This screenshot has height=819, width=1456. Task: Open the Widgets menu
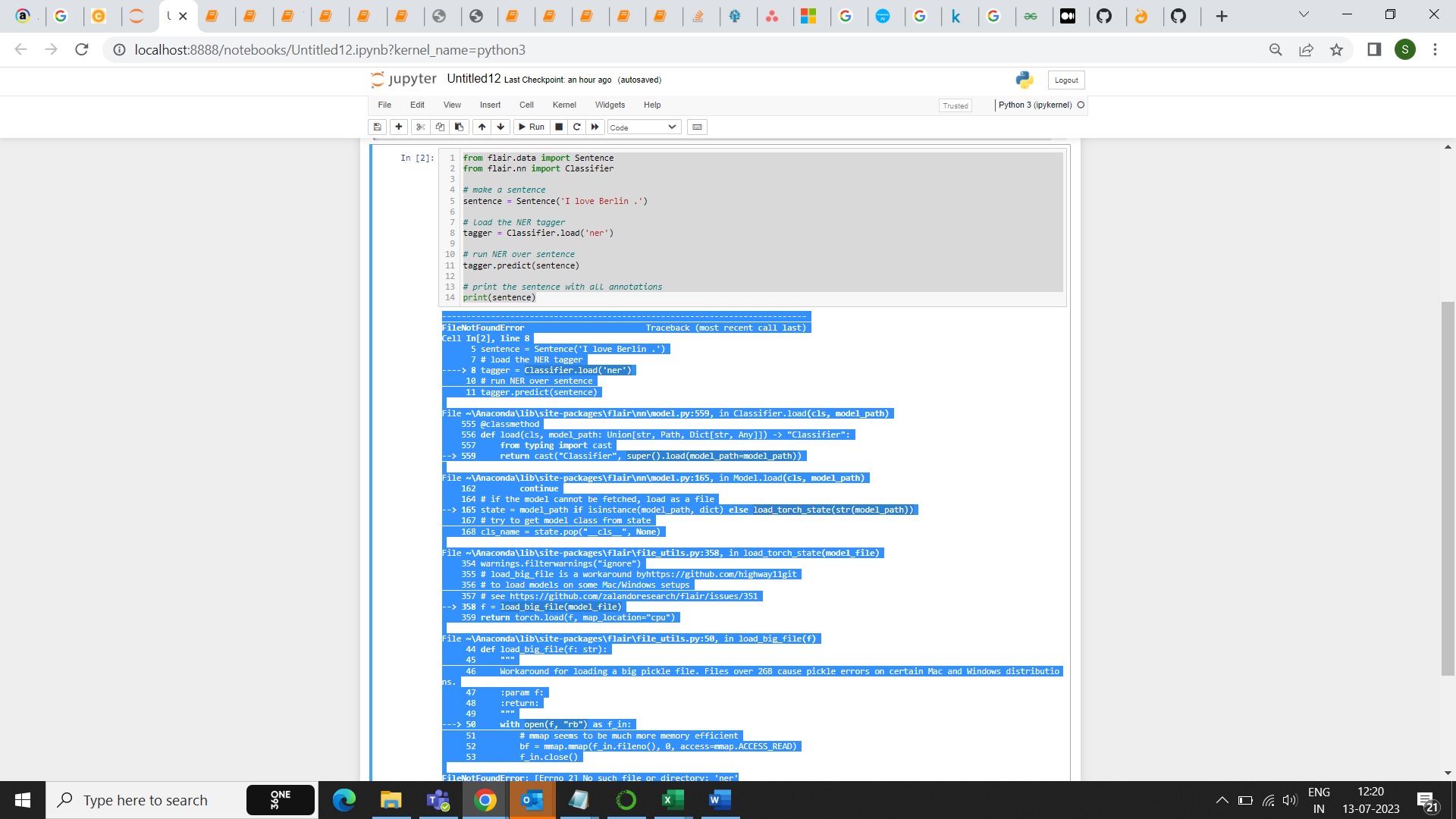pyautogui.click(x=610, y=105)
